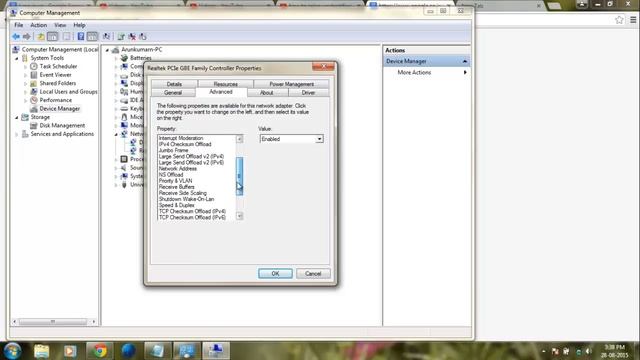Expand the Task Scheduler node
Image resolution: width=640 pixels, height=360 pixels.
(26, 67)
